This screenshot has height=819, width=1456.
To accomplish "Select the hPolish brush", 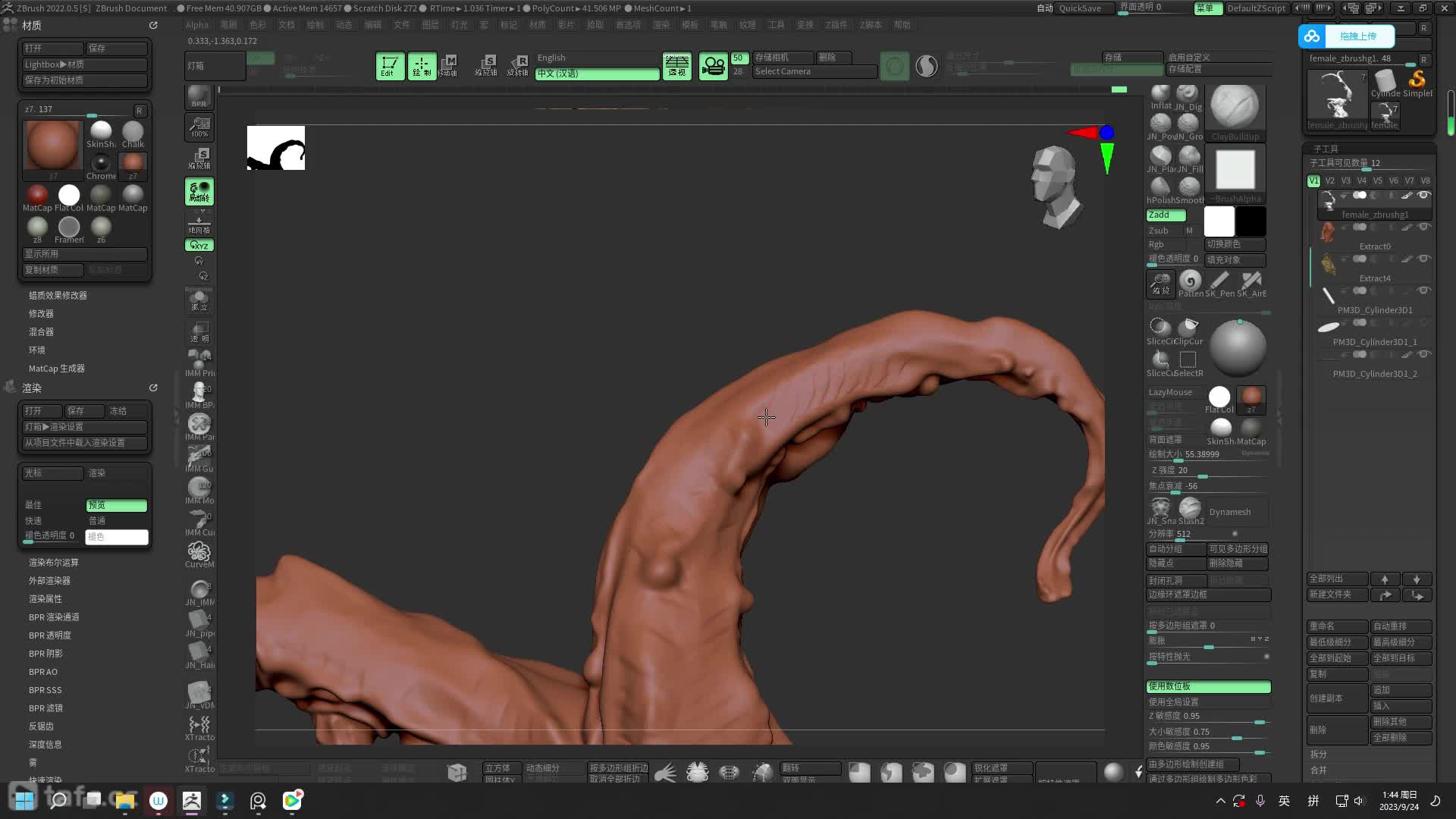I will tap(1160, 190).
